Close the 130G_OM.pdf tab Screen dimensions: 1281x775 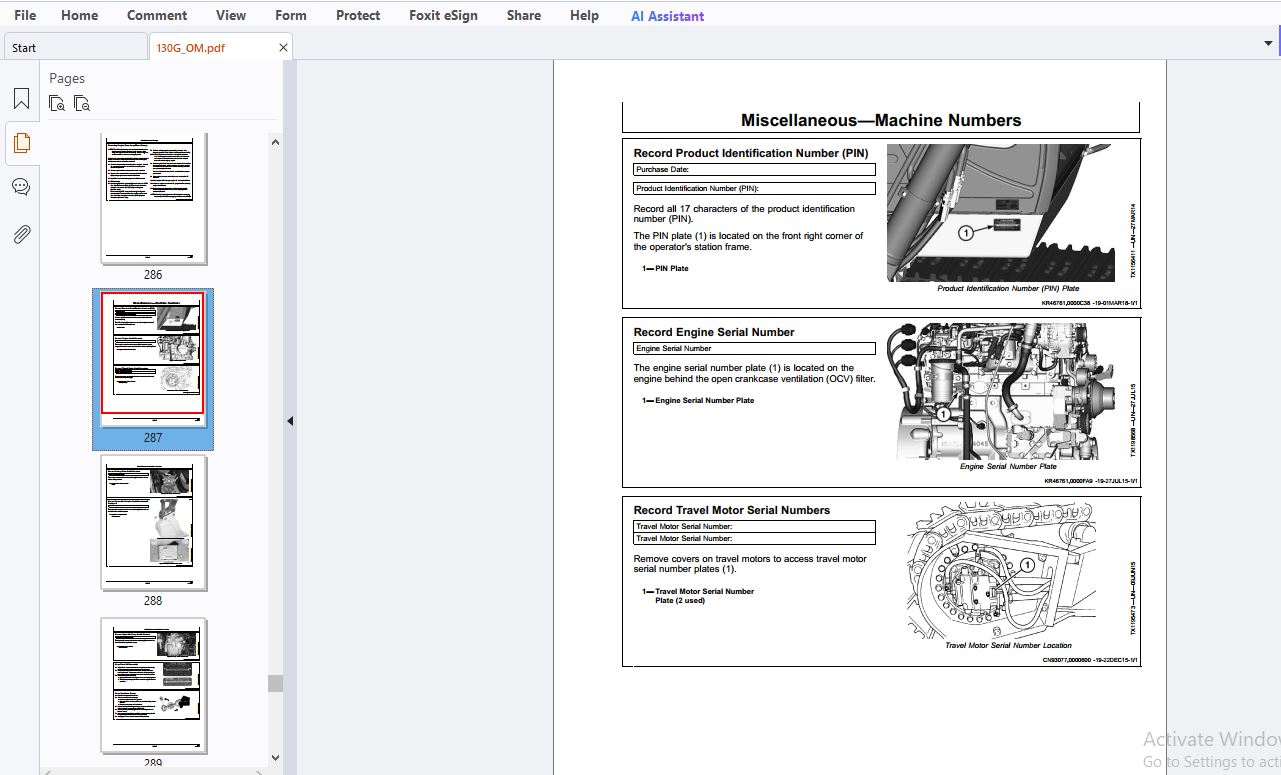pos(283,47)
